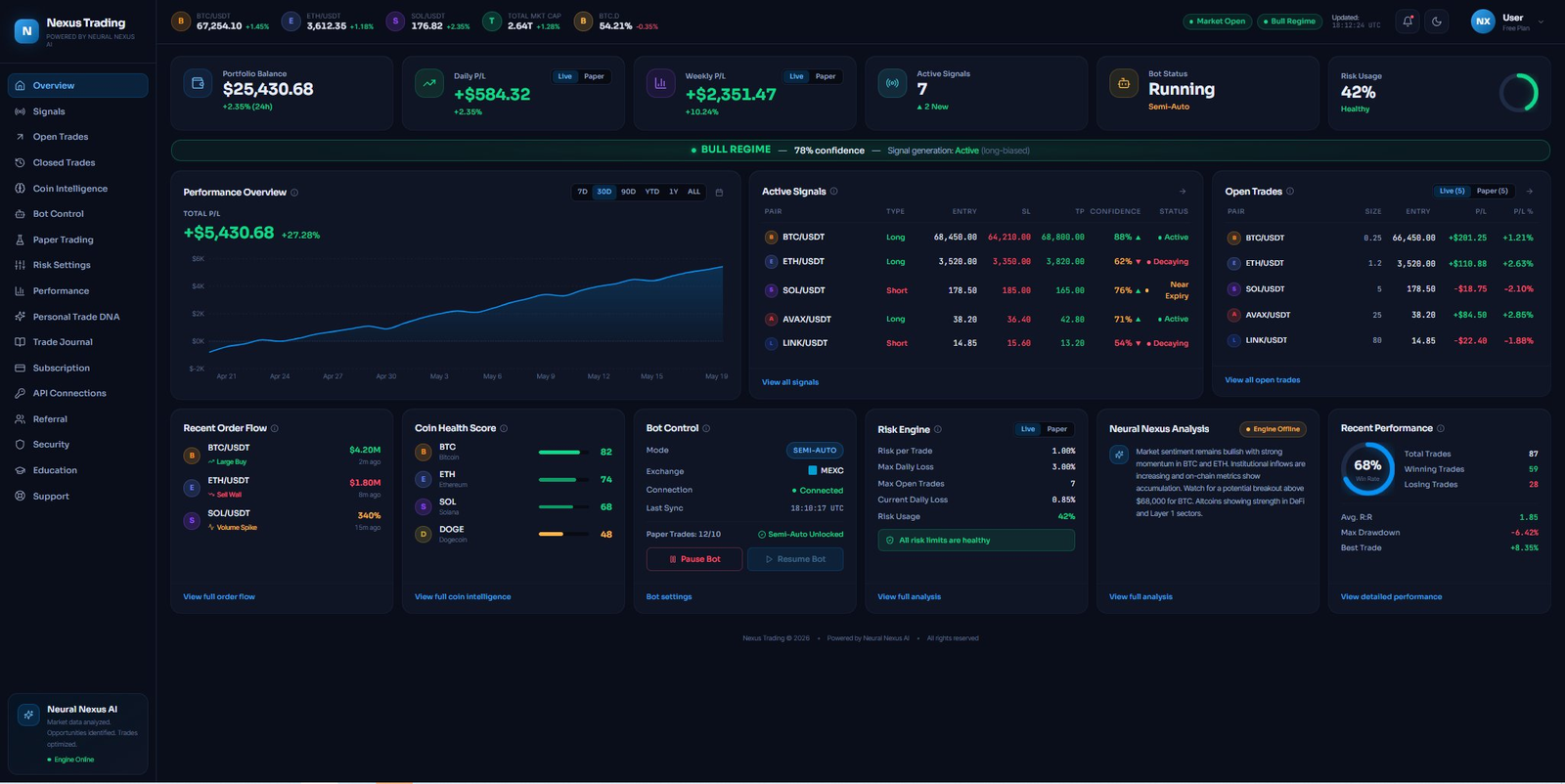
Task: Pause the bot
Action: (694, 559)
